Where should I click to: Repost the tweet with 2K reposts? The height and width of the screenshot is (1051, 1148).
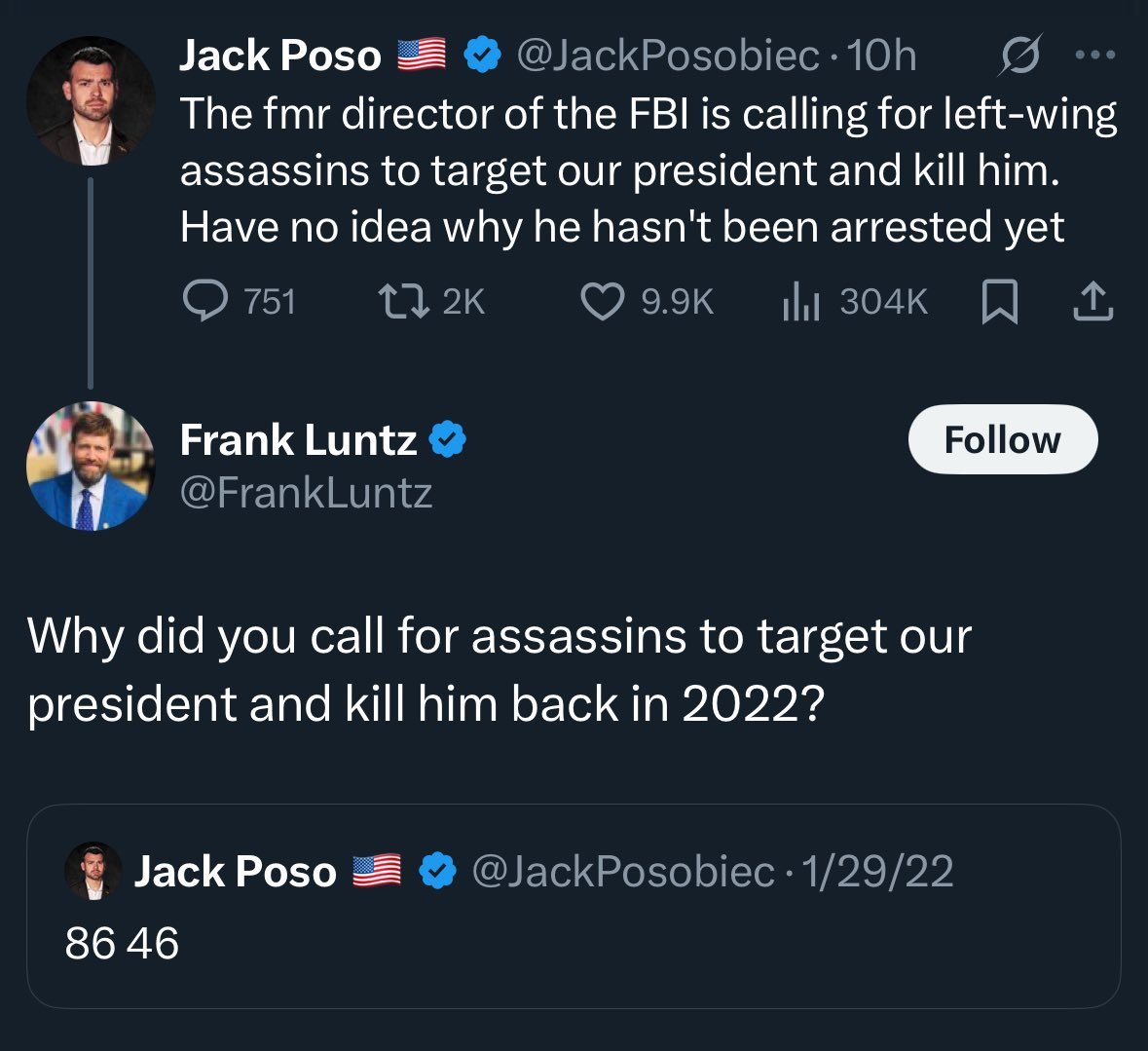tap(402, 301)
